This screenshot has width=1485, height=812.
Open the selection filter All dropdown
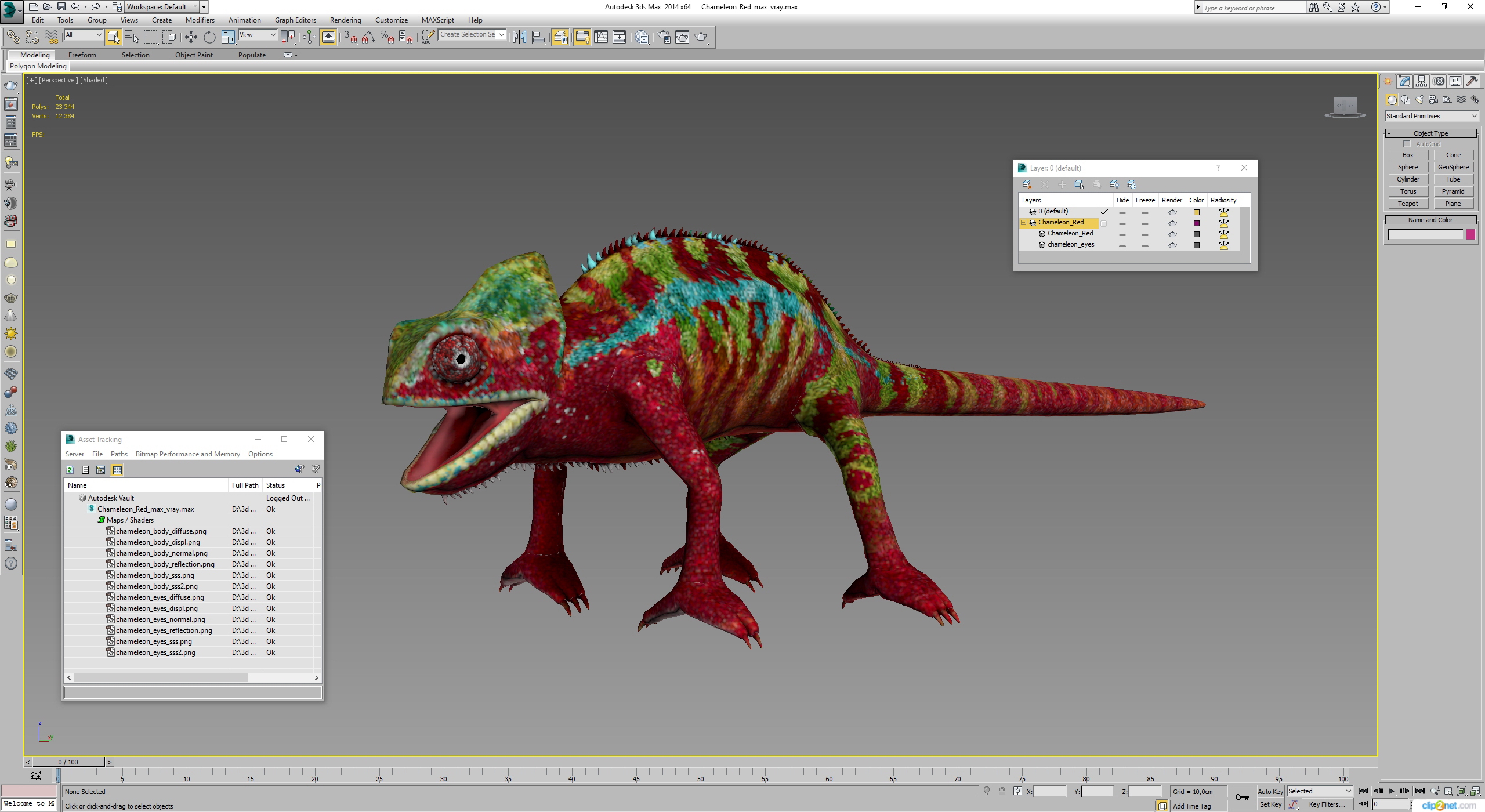84,35
